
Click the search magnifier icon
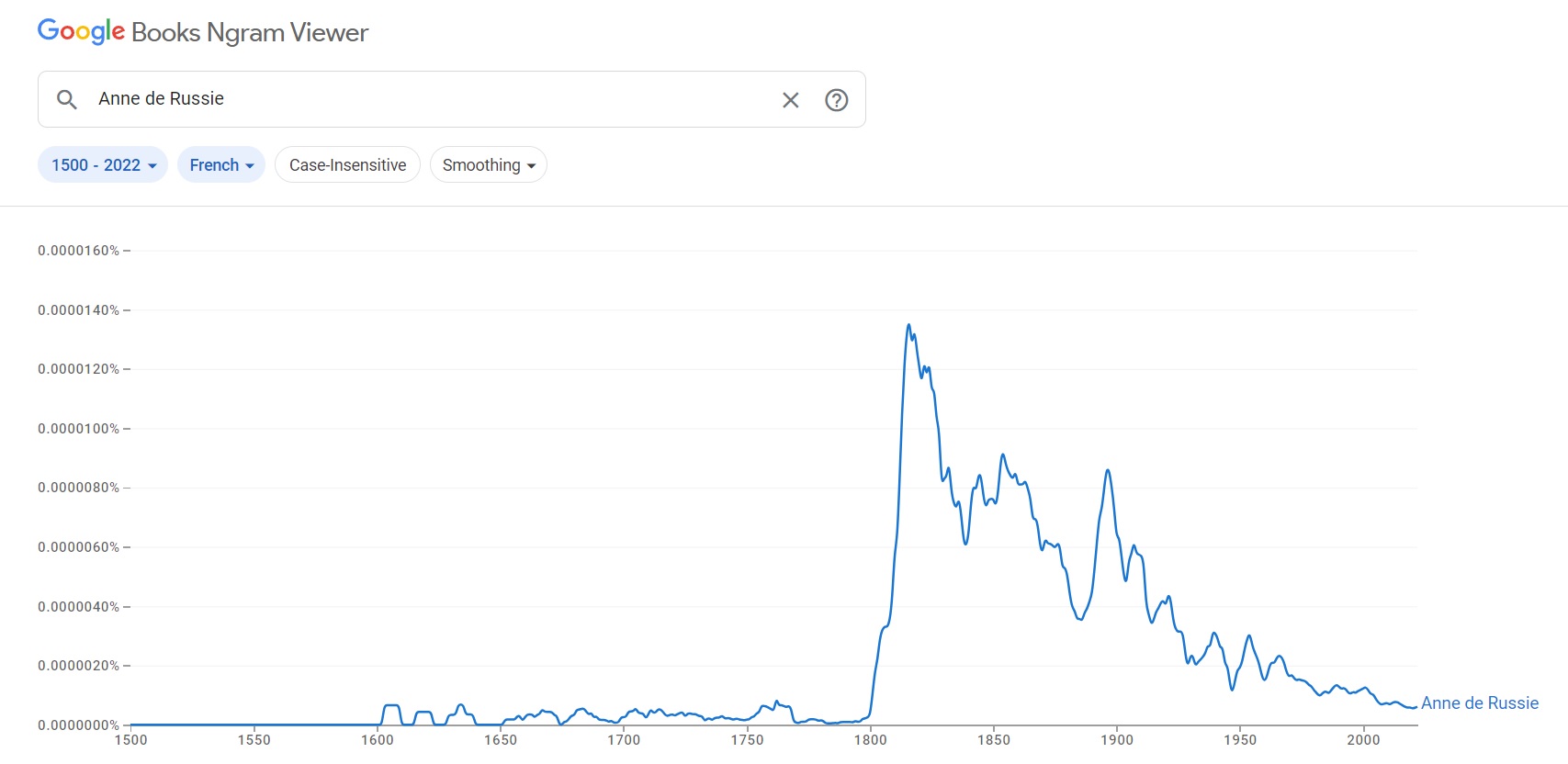pyautogui.click(x=66, y=99)
